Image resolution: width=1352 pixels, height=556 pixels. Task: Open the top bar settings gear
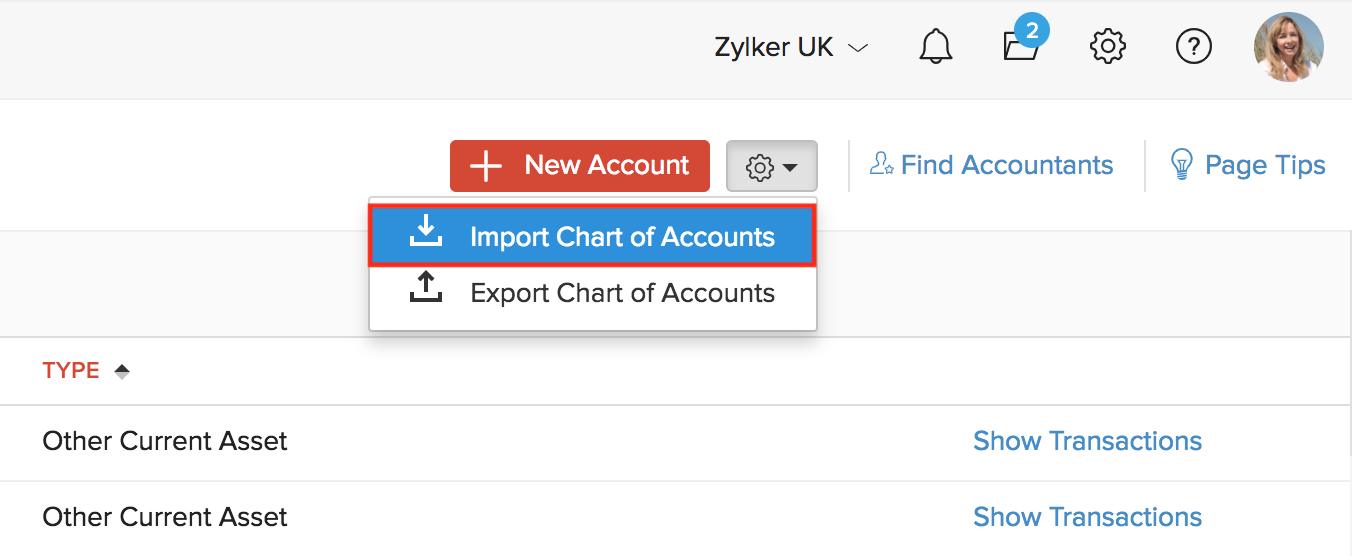click(1108, 47)
